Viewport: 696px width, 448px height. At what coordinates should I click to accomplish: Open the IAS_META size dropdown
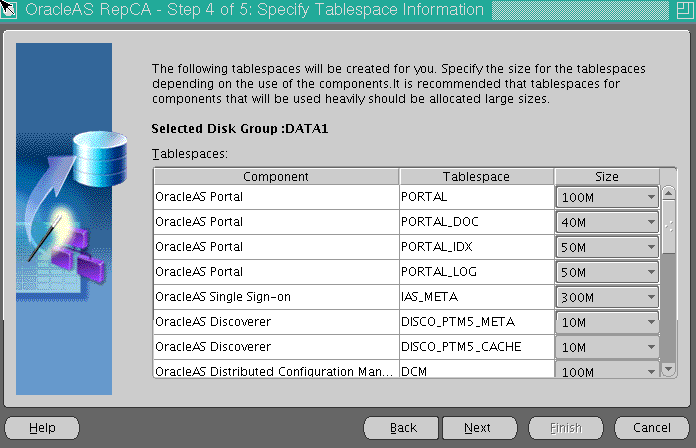(x=607, y=297)
